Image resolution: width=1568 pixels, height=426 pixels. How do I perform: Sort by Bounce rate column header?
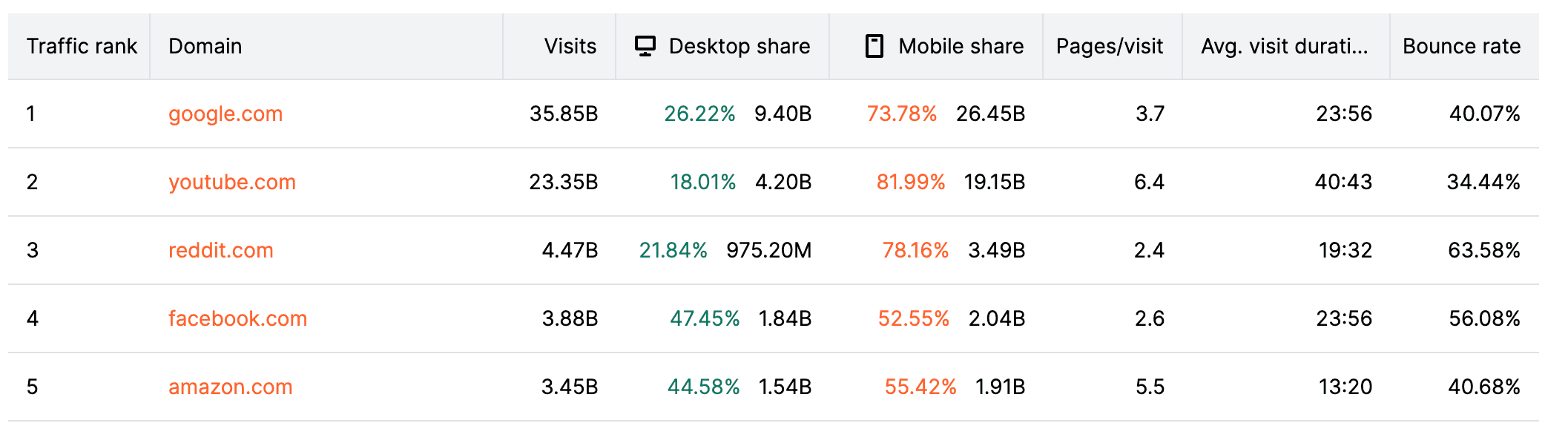coord(1461,46)
